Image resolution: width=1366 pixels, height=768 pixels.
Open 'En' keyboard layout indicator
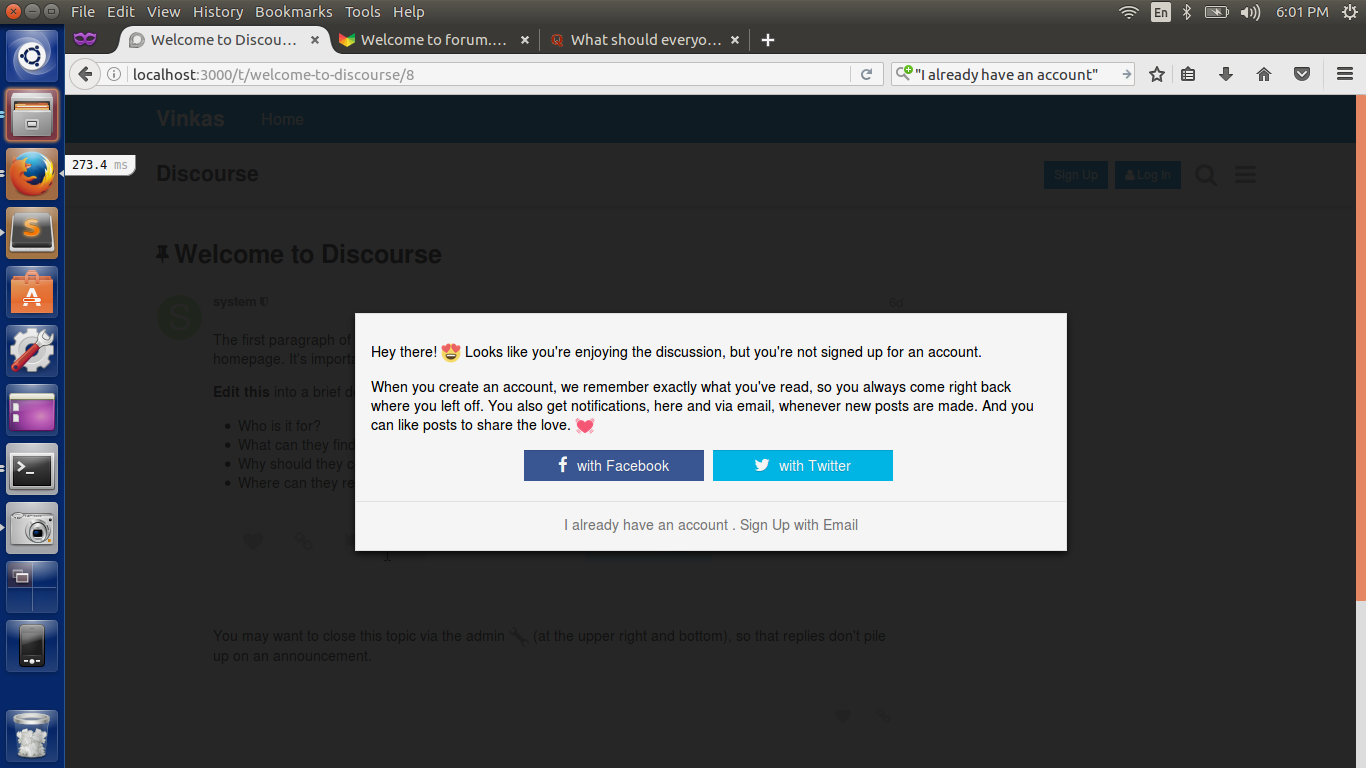pos(1160,12)
